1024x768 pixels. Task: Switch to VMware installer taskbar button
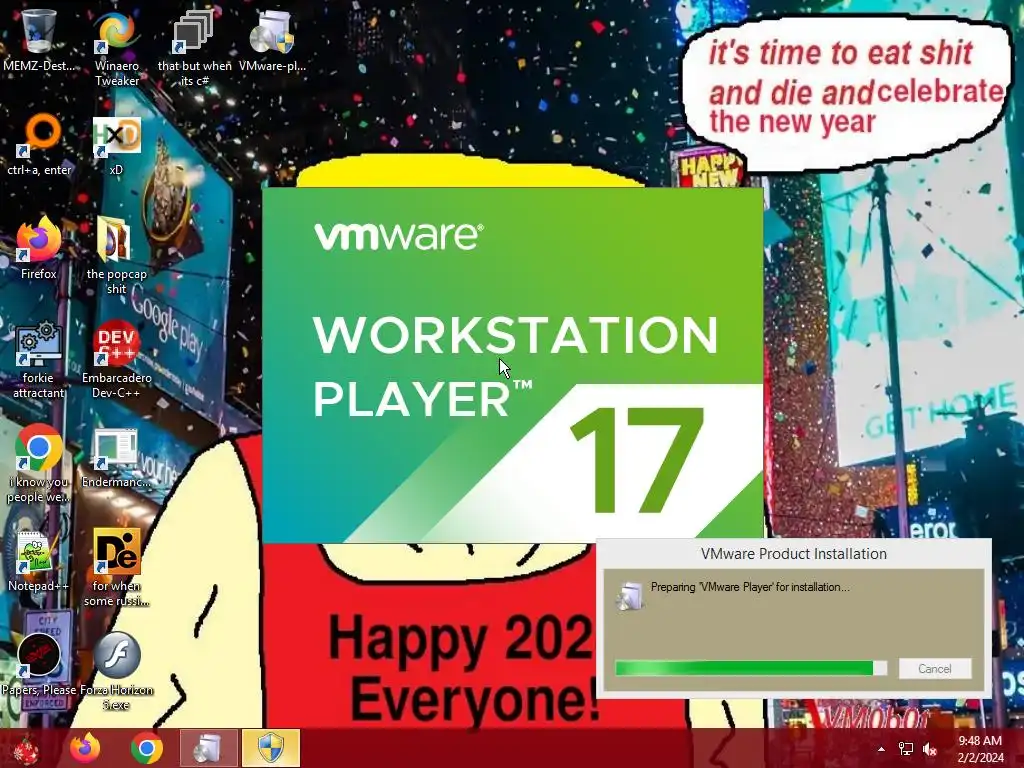(208, 748)
